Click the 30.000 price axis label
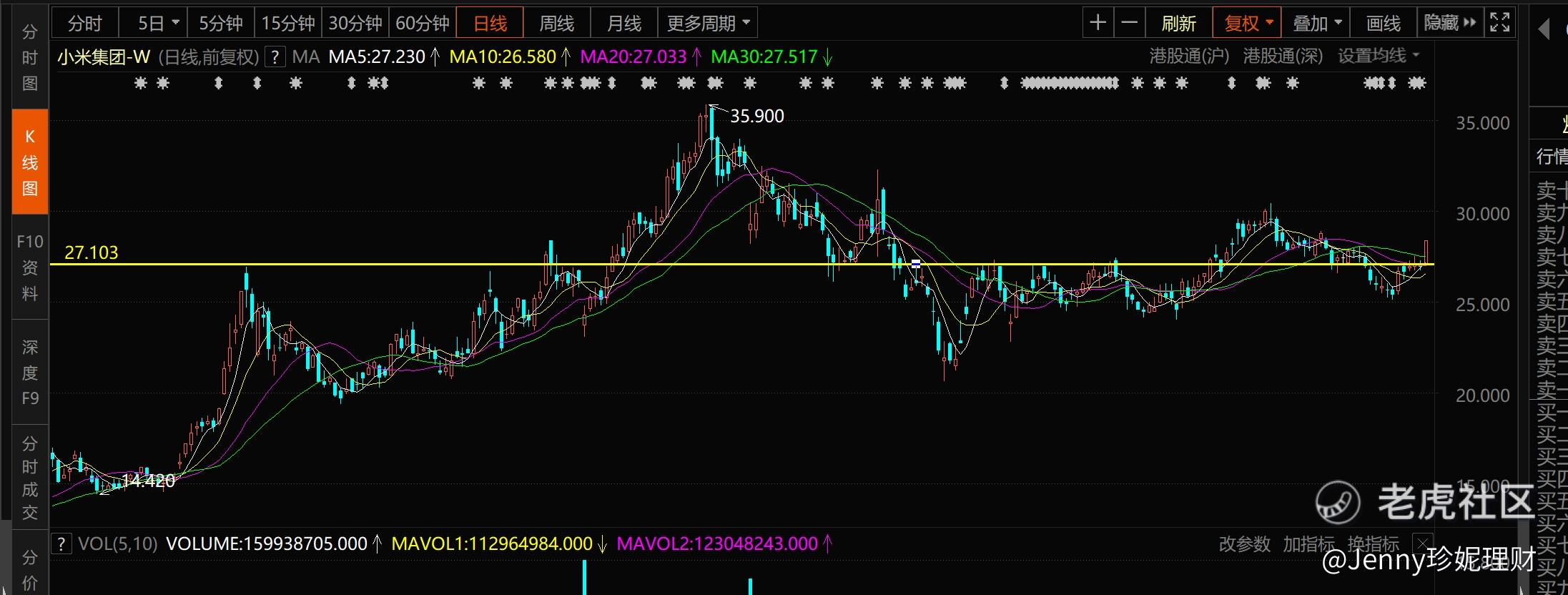This screenshot has width=1568, height=595. tap(1483, 214)
